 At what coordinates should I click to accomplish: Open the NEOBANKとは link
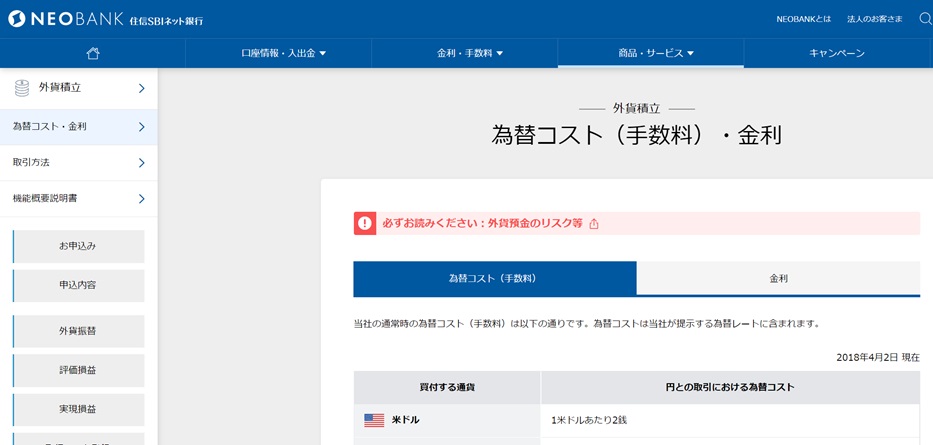click(803, 19)
